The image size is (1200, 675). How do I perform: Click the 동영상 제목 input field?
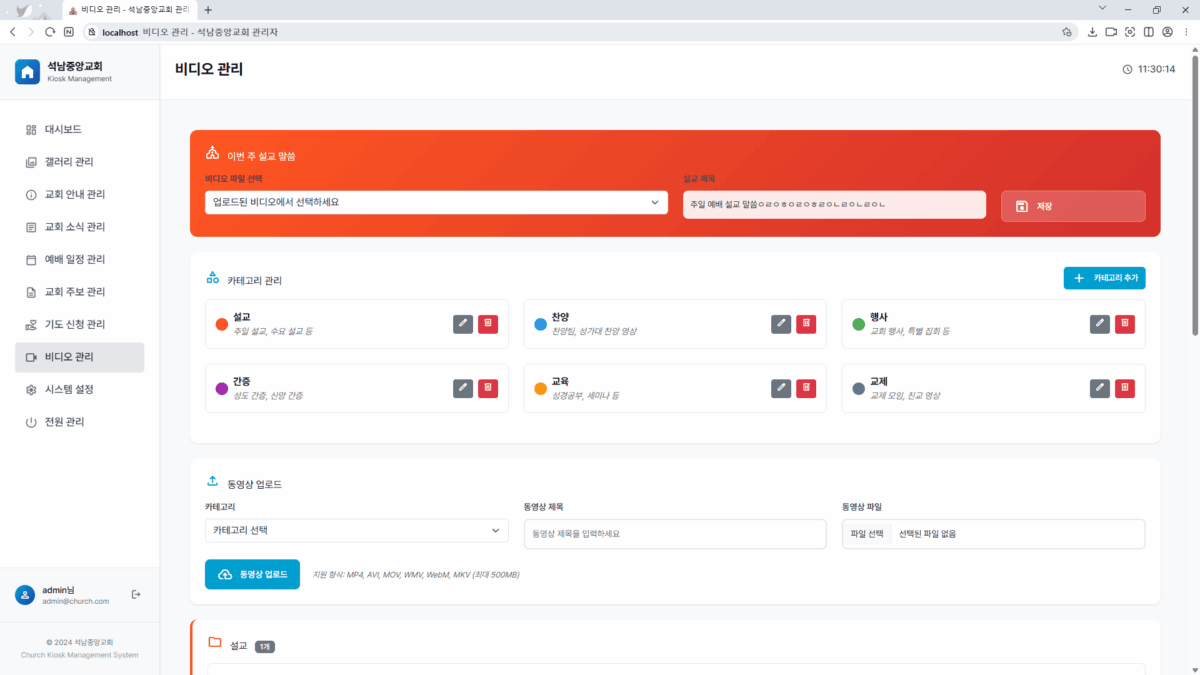675,534
